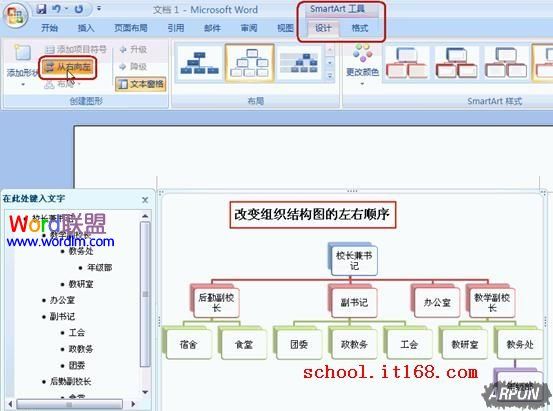The height and width of the screenshot is (411, 553).
Task: Select the 政教务 shape in diagram
Action: (354, 344)
